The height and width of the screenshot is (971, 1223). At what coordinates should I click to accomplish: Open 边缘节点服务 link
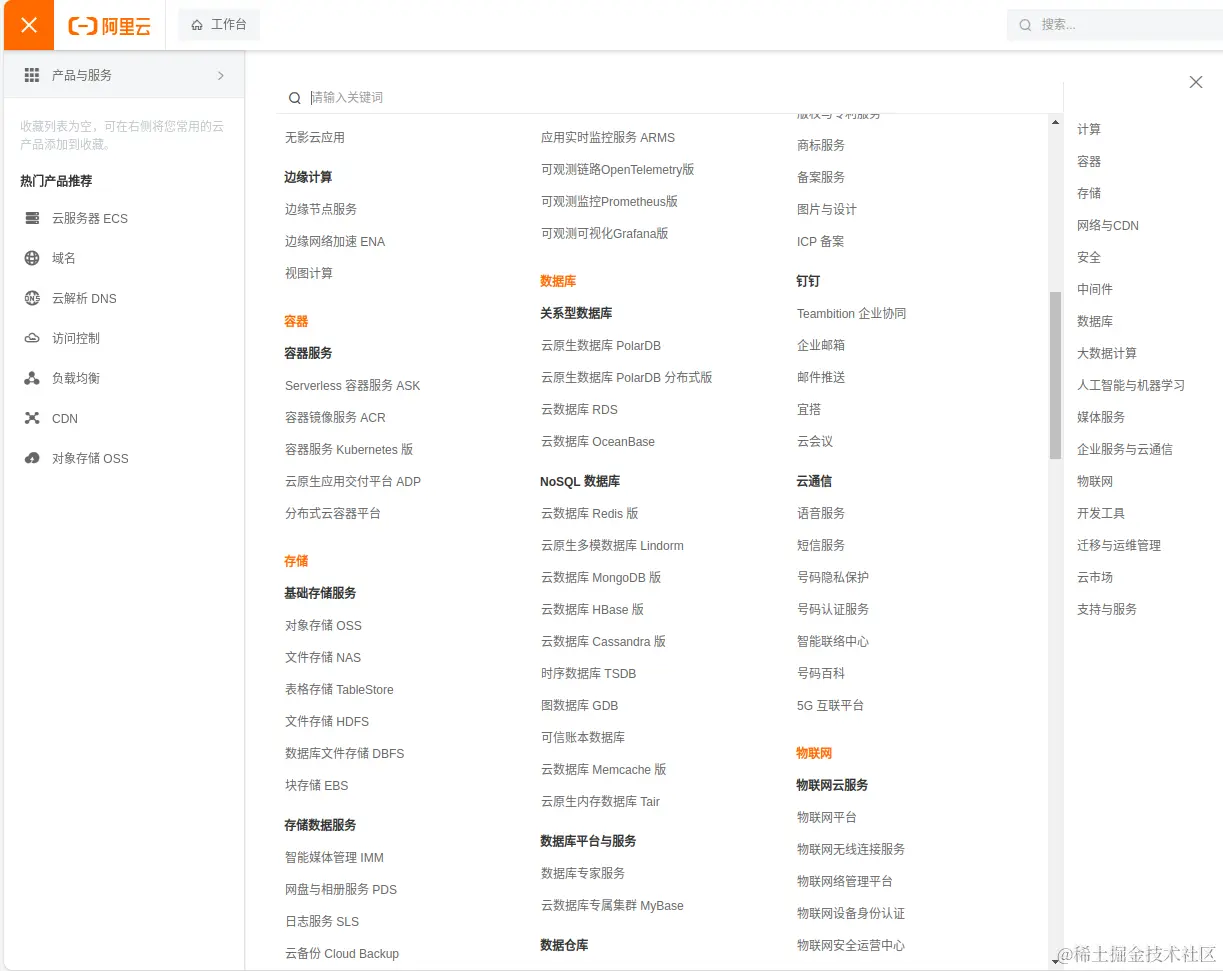321,209
